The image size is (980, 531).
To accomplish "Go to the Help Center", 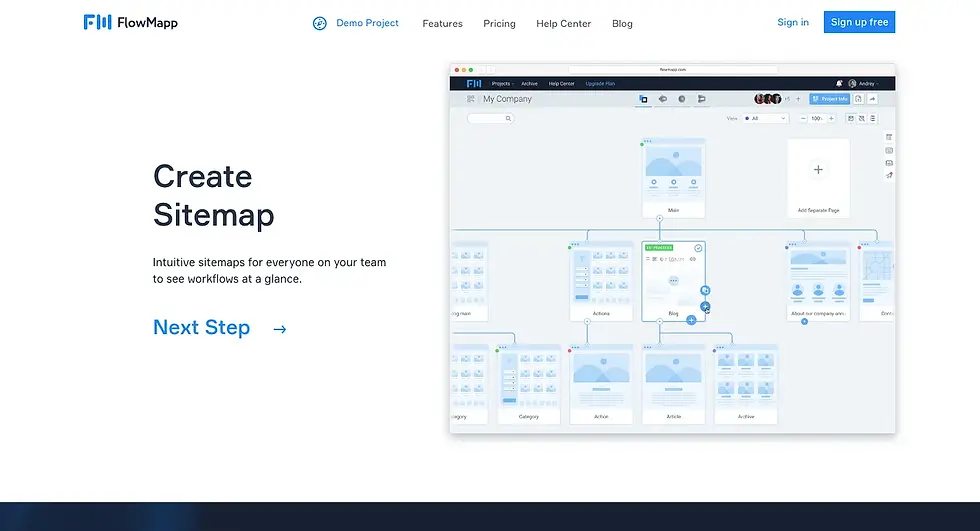I will pos(563,24).
